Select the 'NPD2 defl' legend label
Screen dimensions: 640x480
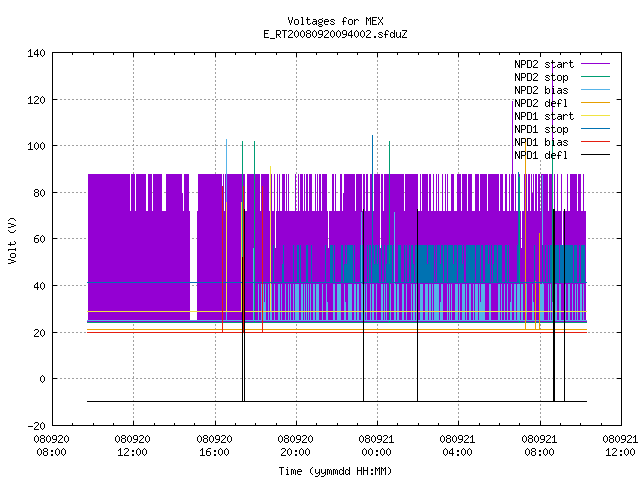tap(541, 103)
